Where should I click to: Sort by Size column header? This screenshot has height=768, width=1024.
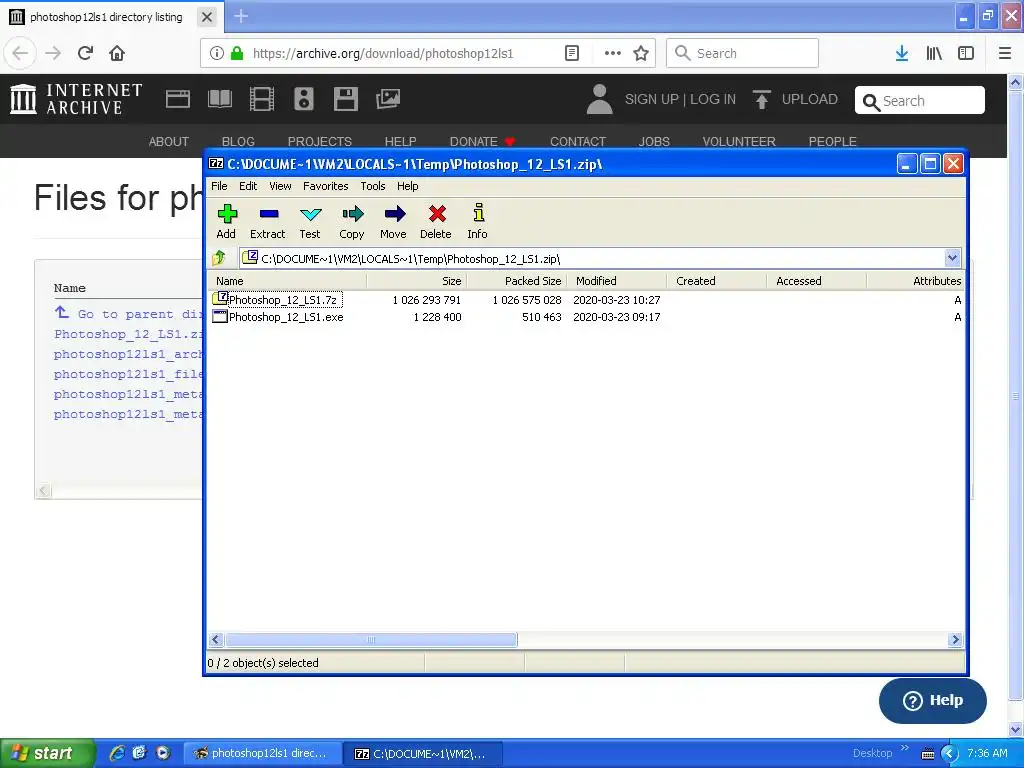pos(417,281)
